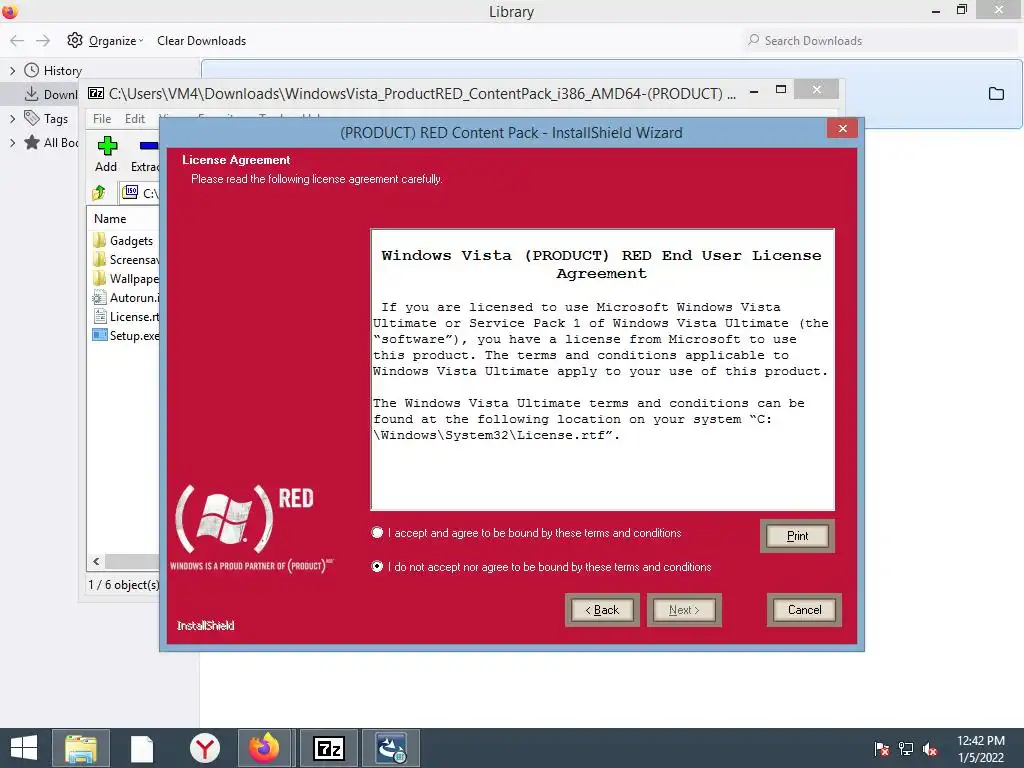The height and width of the screenshot is (768, 1024).
Task: Select Tags in Library sidebar
Action: 56,119
